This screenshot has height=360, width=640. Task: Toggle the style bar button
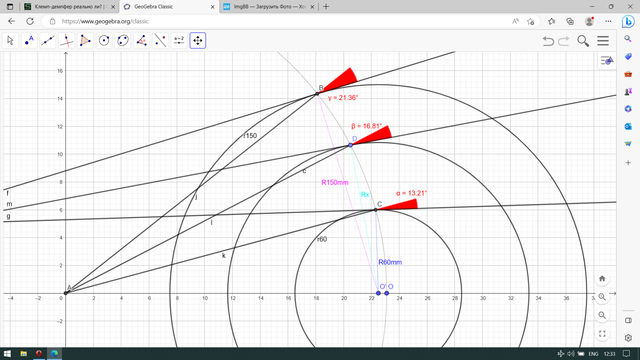click(607, 61)
